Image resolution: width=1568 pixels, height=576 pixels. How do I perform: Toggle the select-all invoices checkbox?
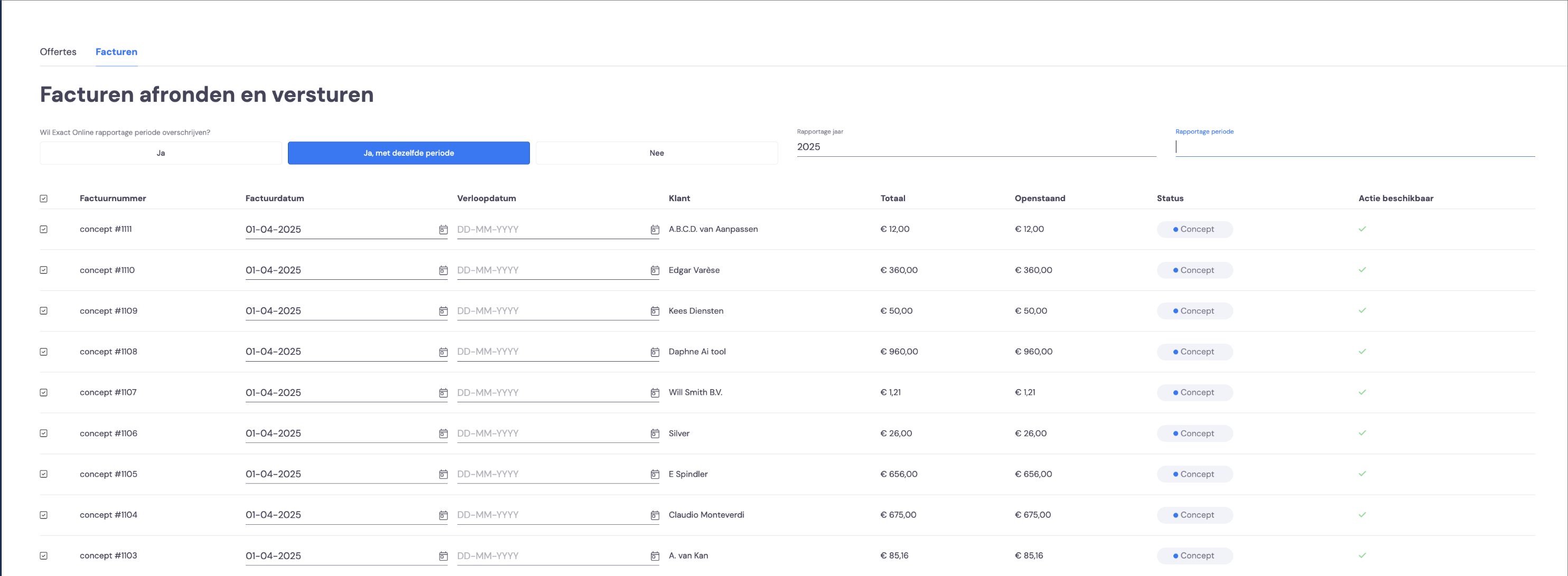(44, 199)
